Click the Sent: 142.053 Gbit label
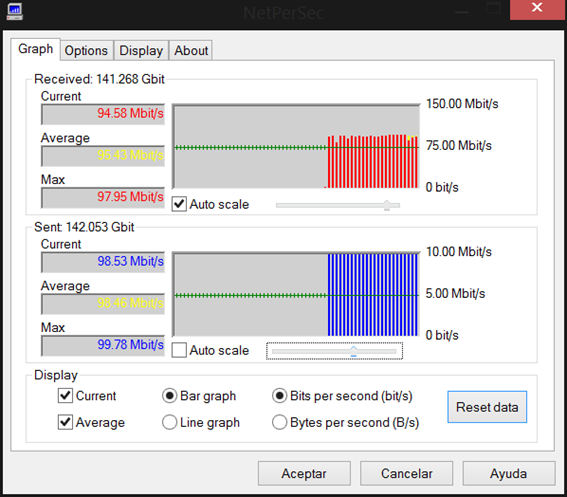 click(84, 227)
